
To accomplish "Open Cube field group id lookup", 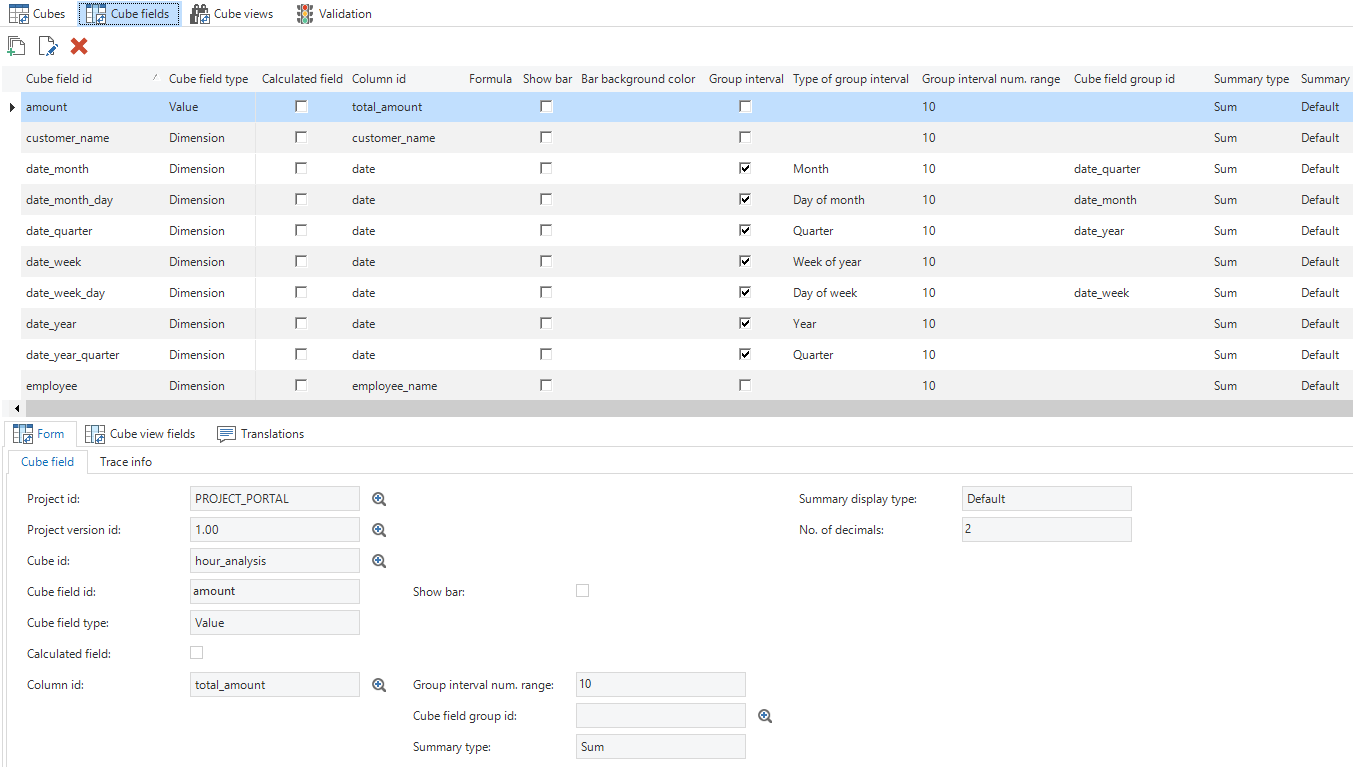I will 765,716.
